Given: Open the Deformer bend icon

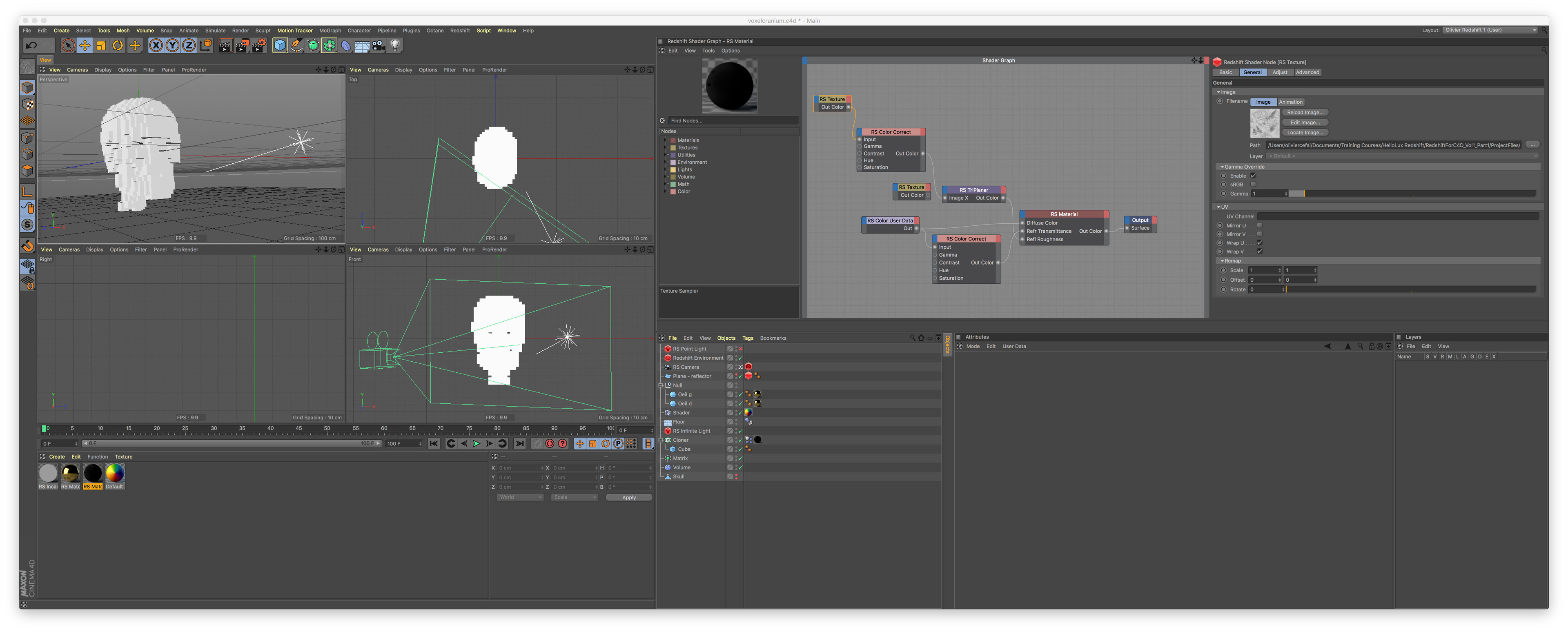Looking at the screenshot, I should click(346, 45).
